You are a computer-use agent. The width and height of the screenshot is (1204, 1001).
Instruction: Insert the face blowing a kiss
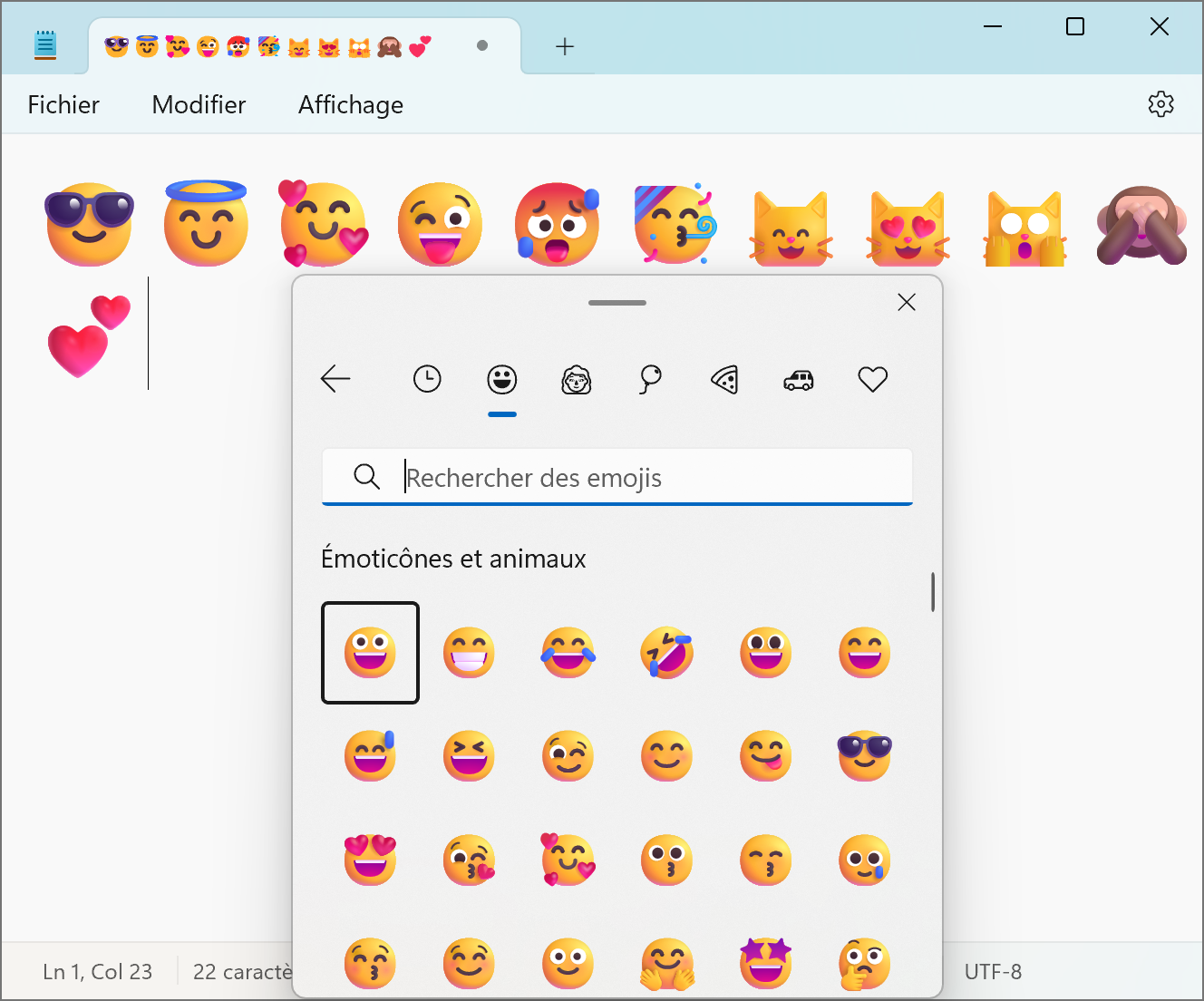(x=469, y=860)
